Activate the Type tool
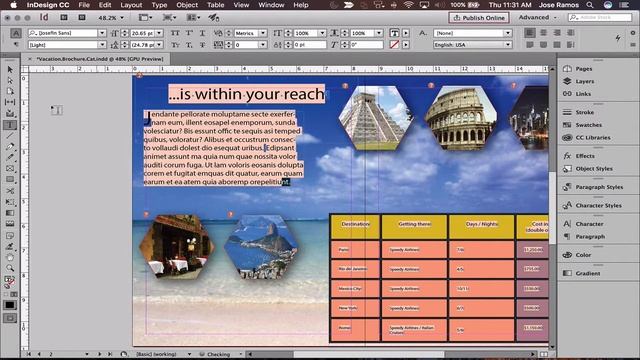 tap(10, 124)
